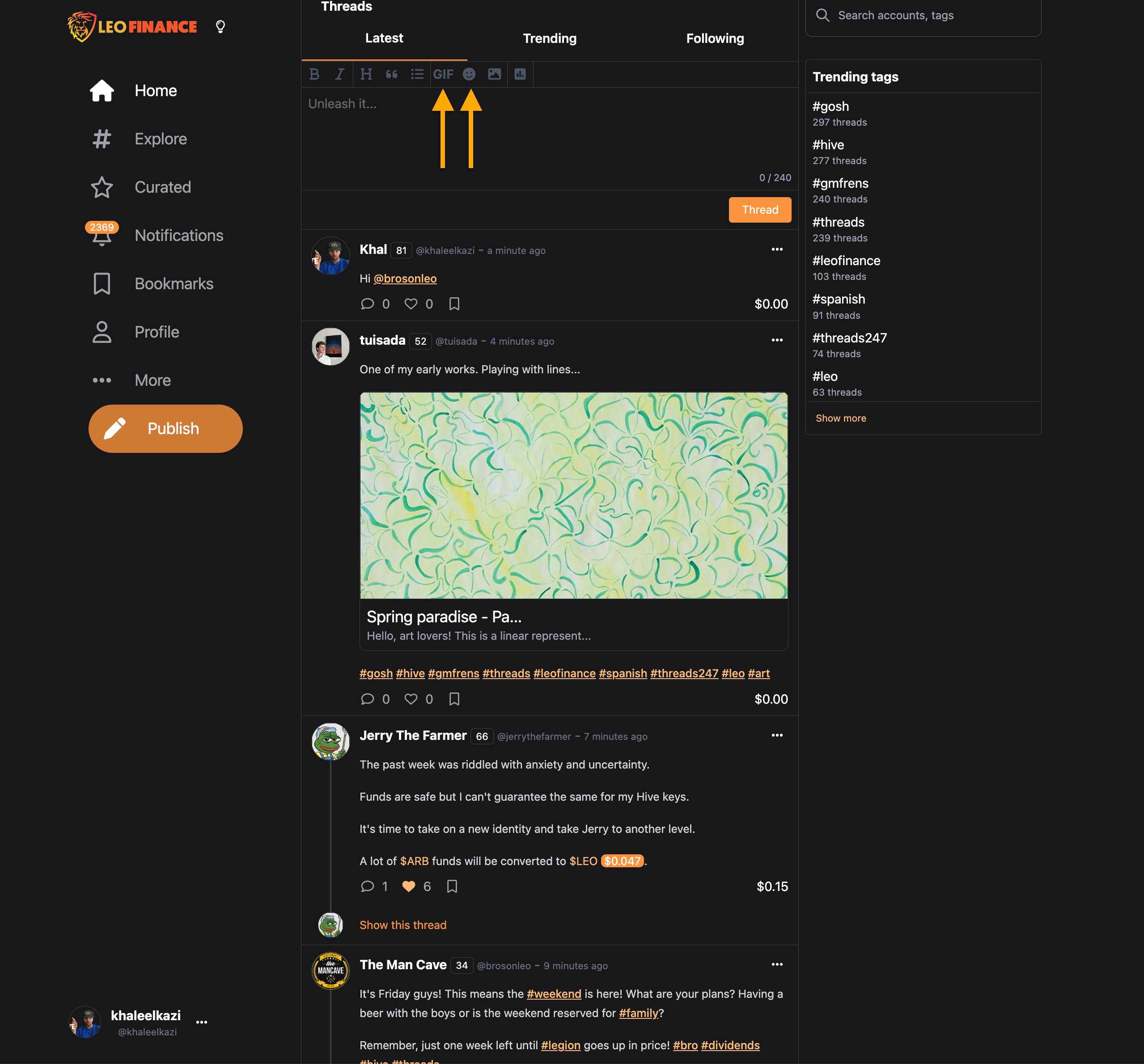Toggle bold formatting in thread editor

314,74
